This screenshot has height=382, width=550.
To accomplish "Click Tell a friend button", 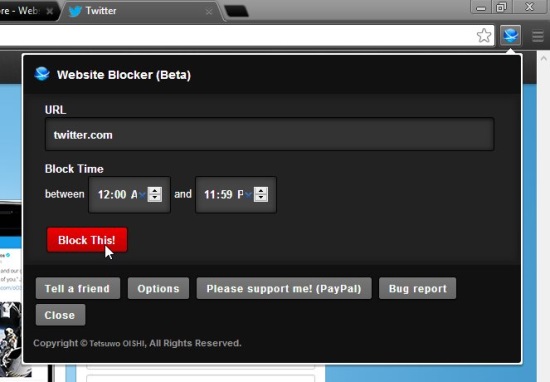I will pyautogui.click(x=78, y=288).
